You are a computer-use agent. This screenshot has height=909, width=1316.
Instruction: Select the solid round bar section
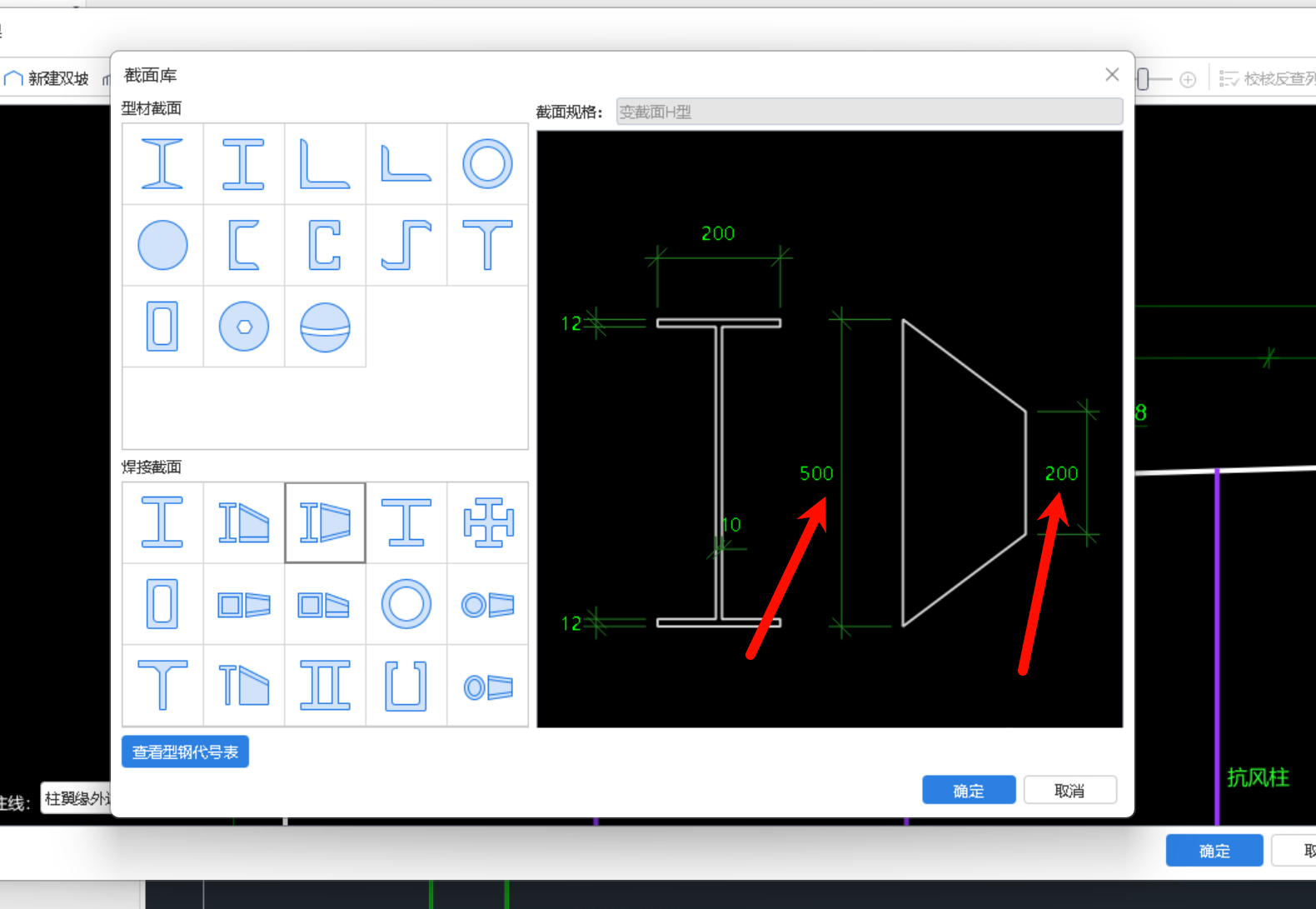(162, 245)
